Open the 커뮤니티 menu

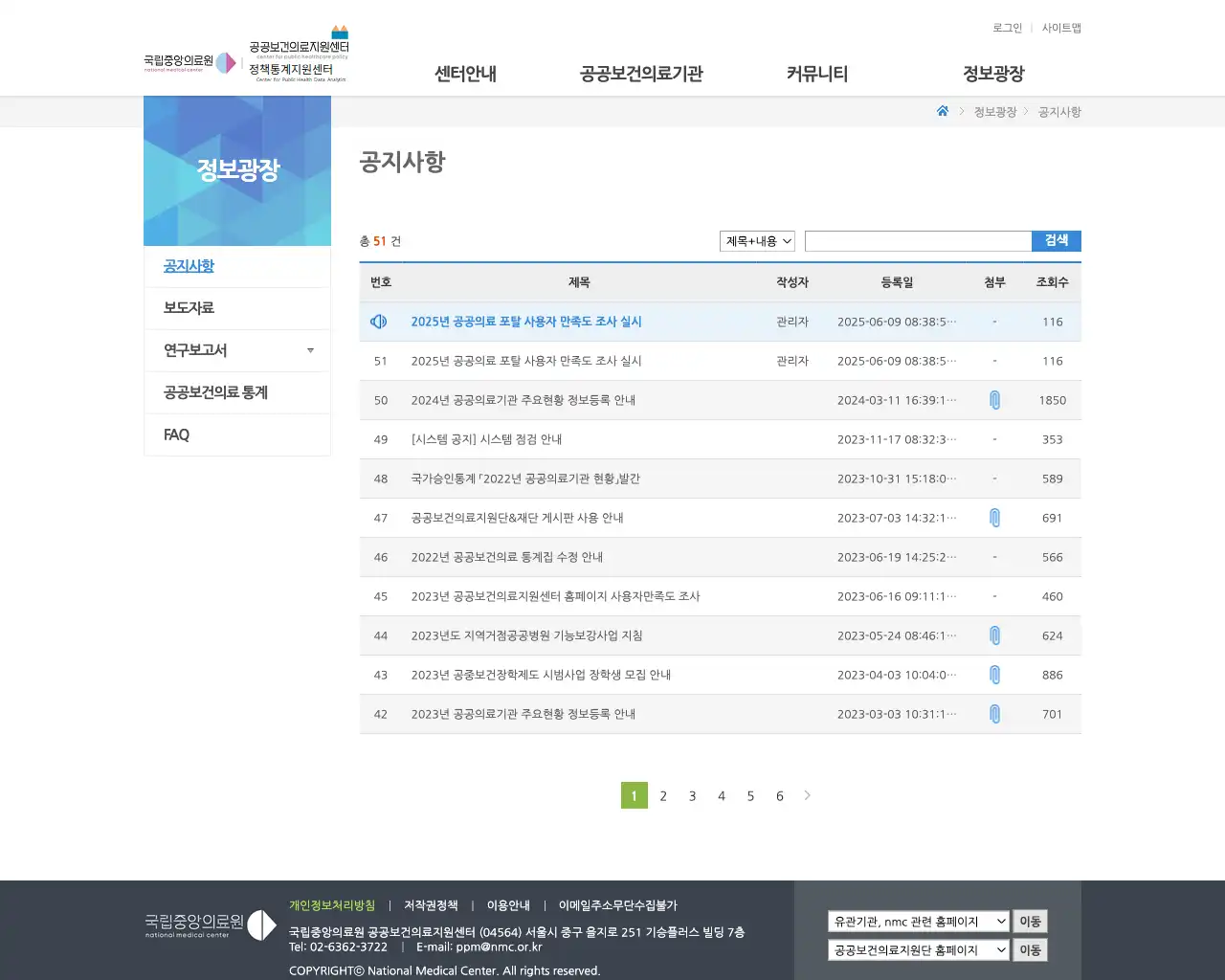pos(817,73)
